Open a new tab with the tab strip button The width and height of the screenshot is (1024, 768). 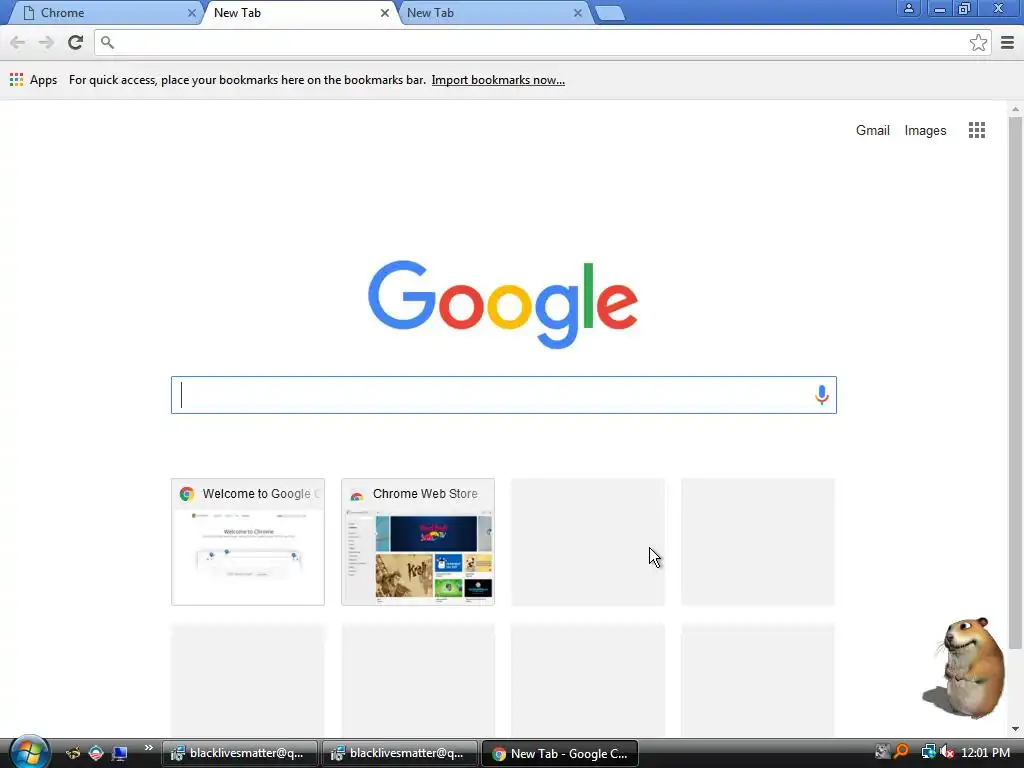610,14
